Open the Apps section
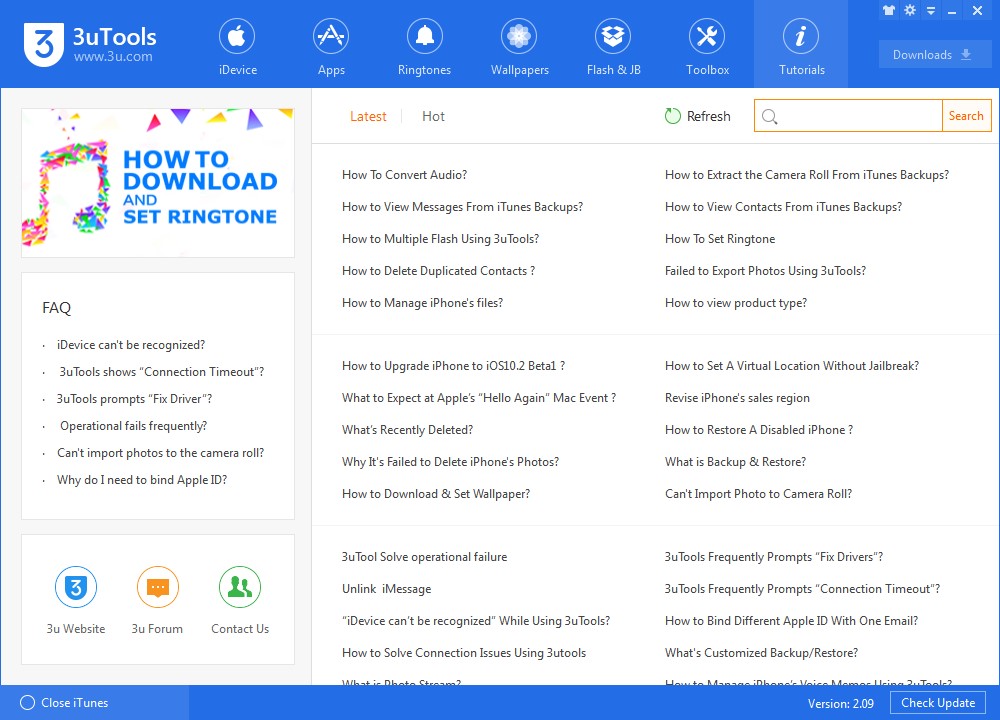This screenshot has height=720, width=1000. [331, 46]
